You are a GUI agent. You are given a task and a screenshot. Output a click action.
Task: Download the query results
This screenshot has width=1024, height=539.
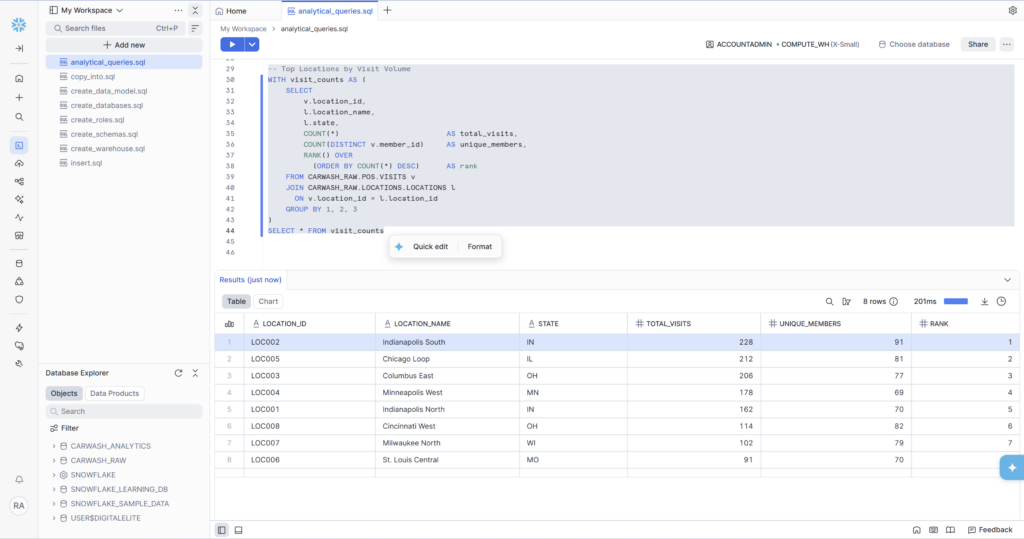984,301
